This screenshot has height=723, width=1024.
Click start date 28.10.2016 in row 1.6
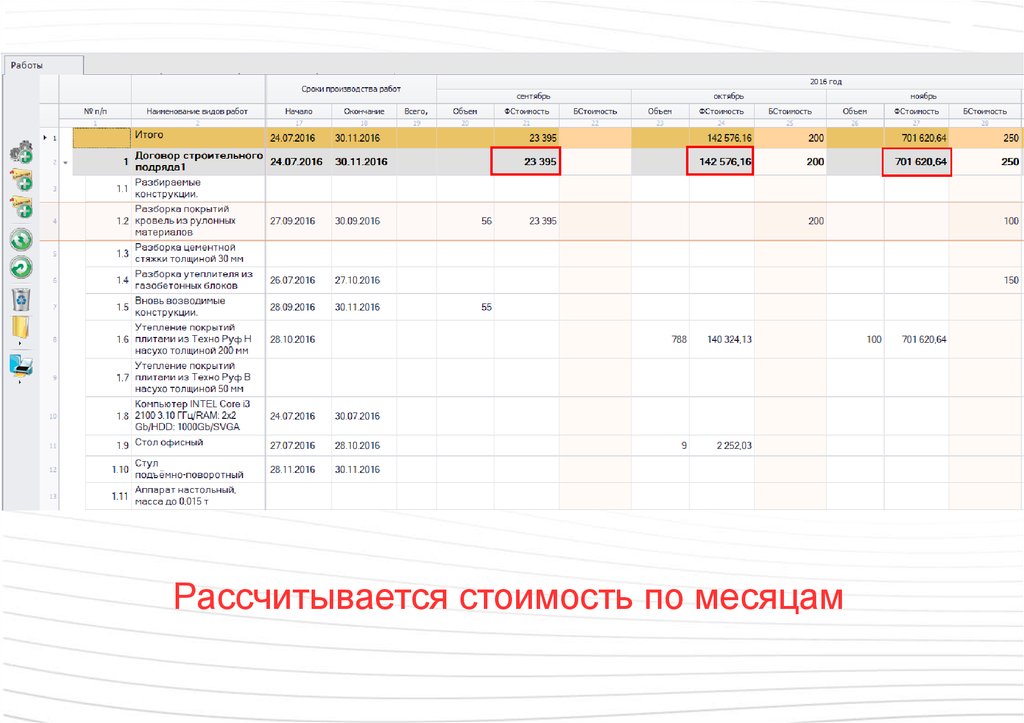coord(293,340)
